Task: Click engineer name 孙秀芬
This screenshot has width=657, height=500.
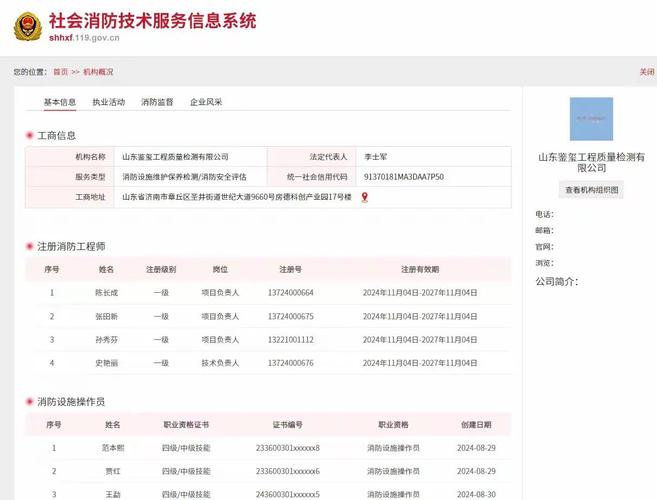Action: pos(106,339)
